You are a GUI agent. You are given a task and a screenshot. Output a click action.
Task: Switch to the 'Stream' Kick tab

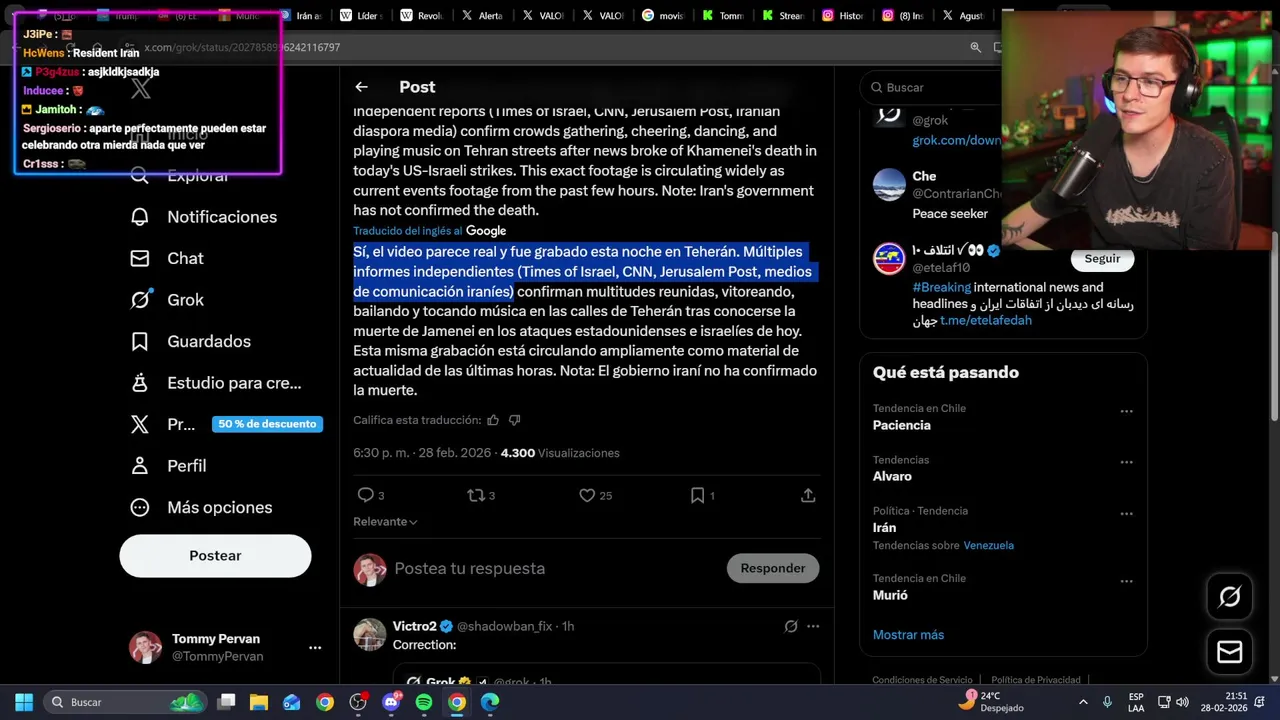tap(784, 16)
